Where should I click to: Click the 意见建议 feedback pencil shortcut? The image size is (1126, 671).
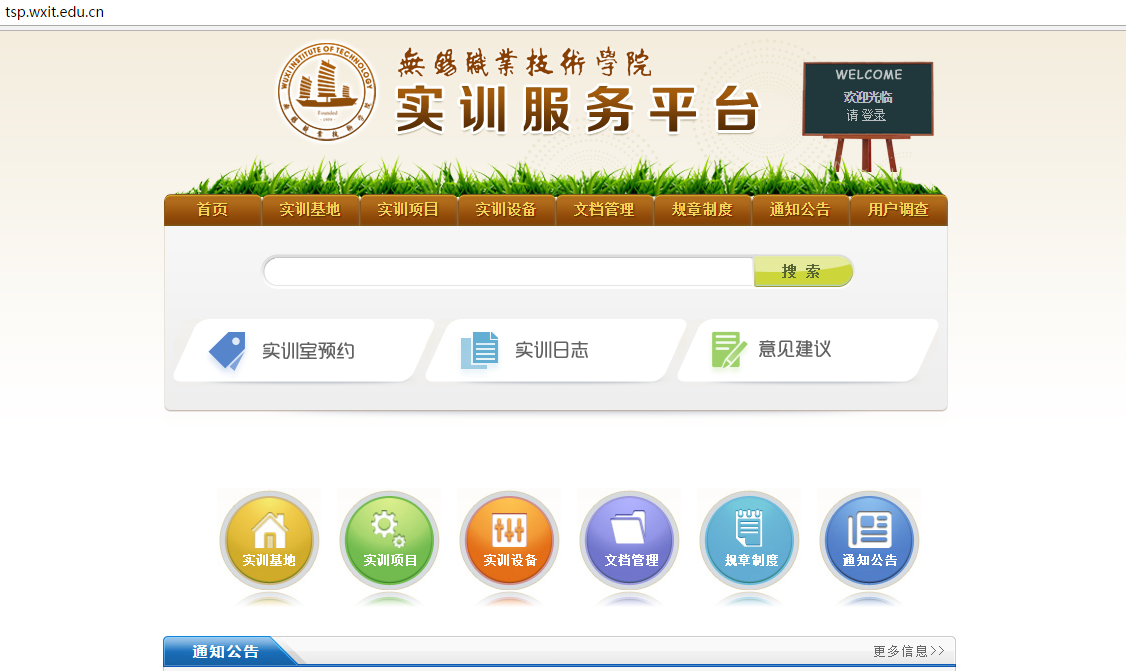click(x=806, y=350)
